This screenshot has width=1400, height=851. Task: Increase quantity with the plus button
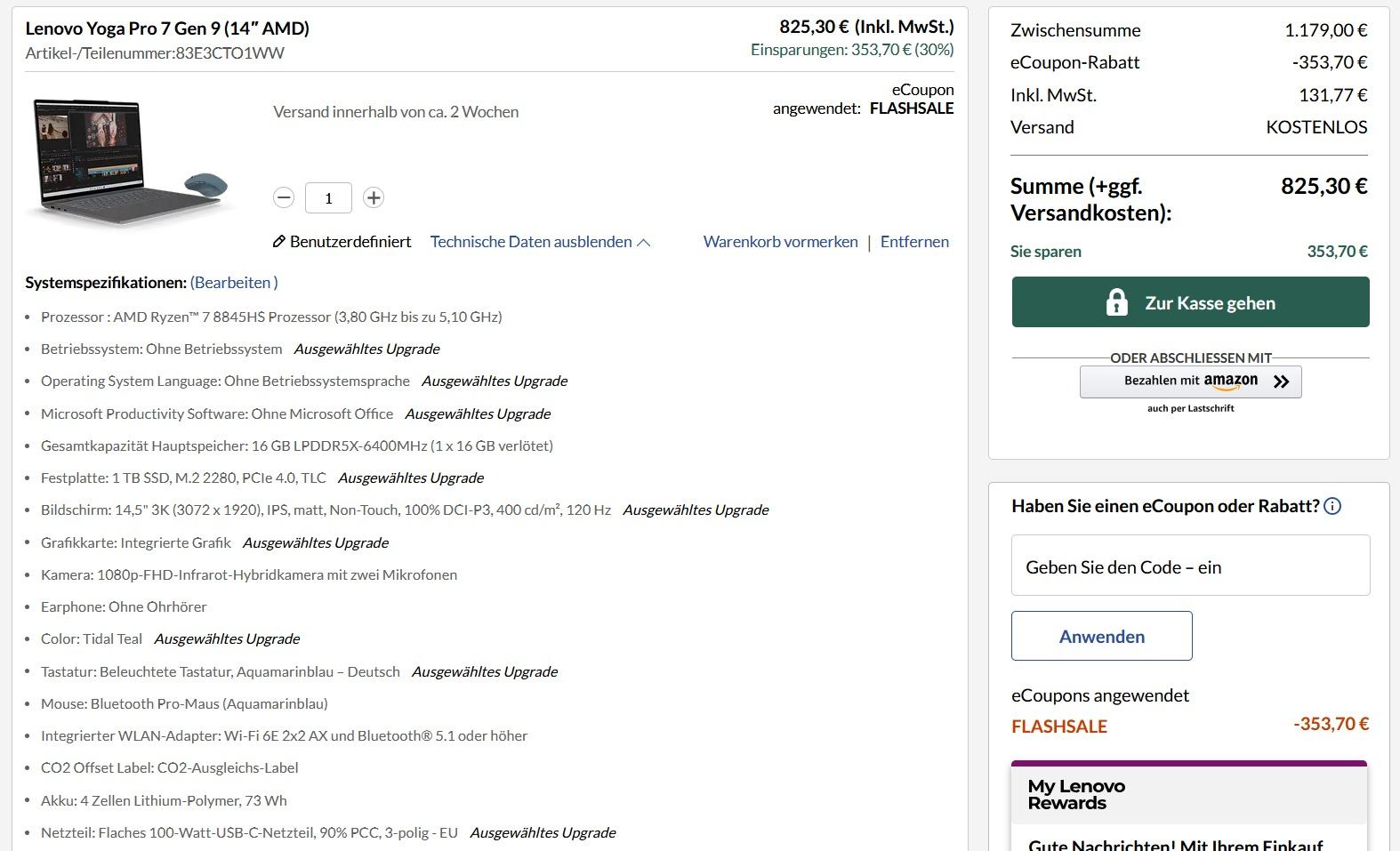click(x=374, y=197)
